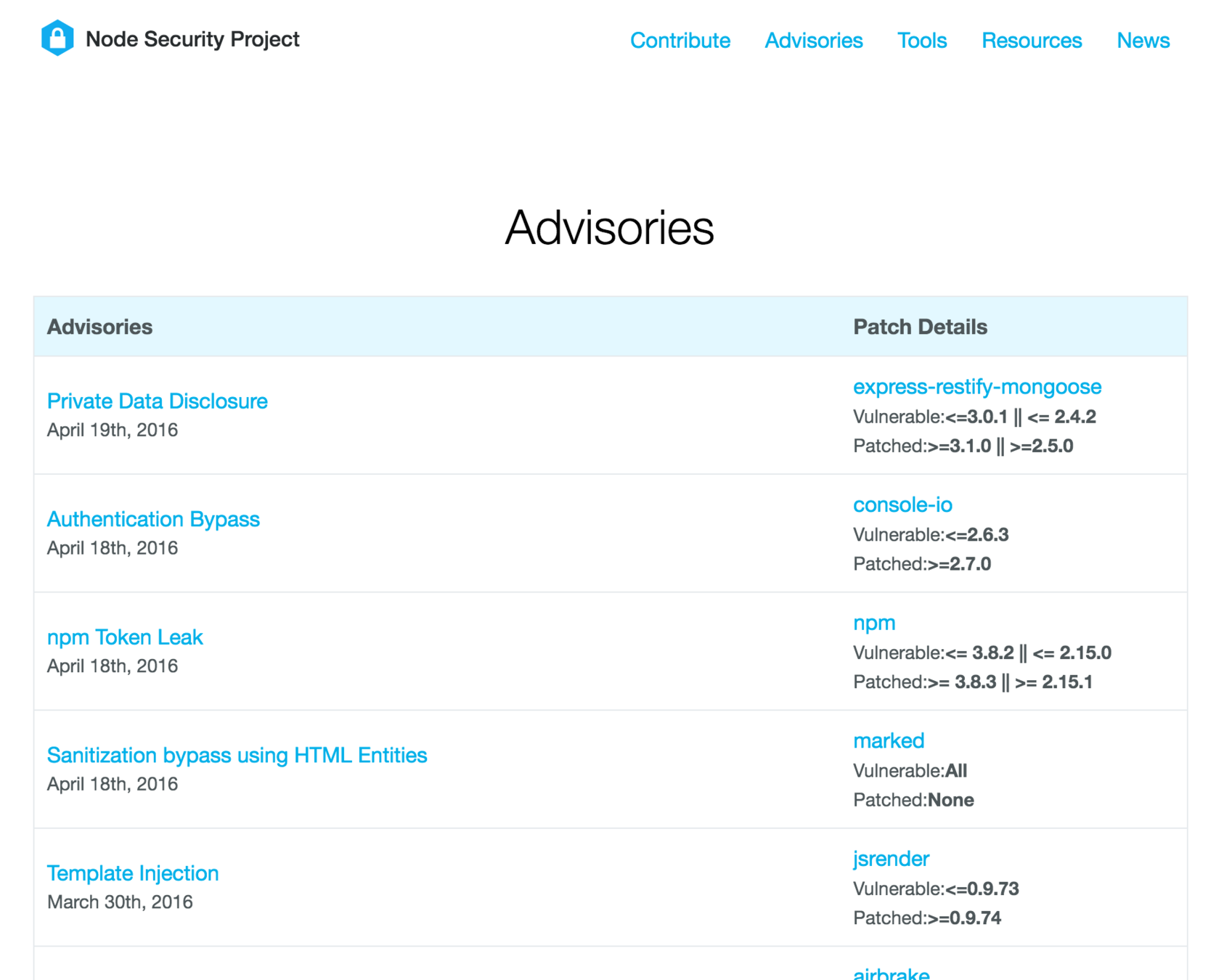The height and width of the screenshot is (980, 1224).
Task: Open the npm package link
Action: pyautogui.click(x=874, y=623)
